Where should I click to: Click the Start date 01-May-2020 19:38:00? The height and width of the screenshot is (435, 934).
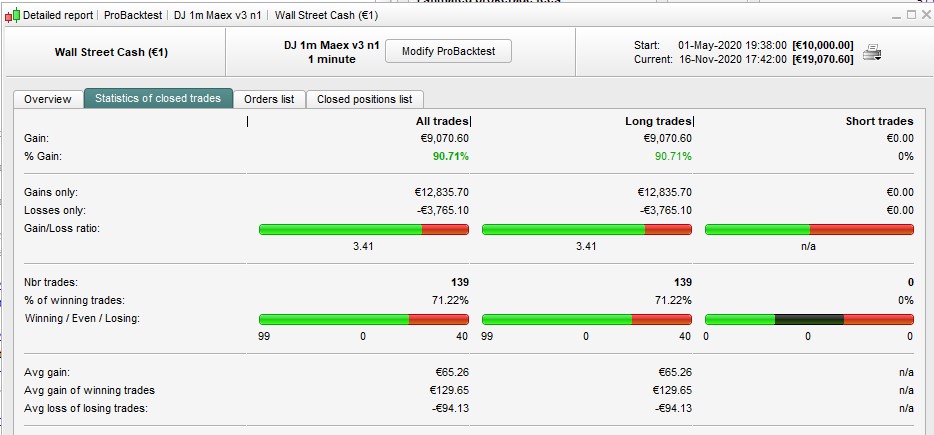tap(733, 45)
